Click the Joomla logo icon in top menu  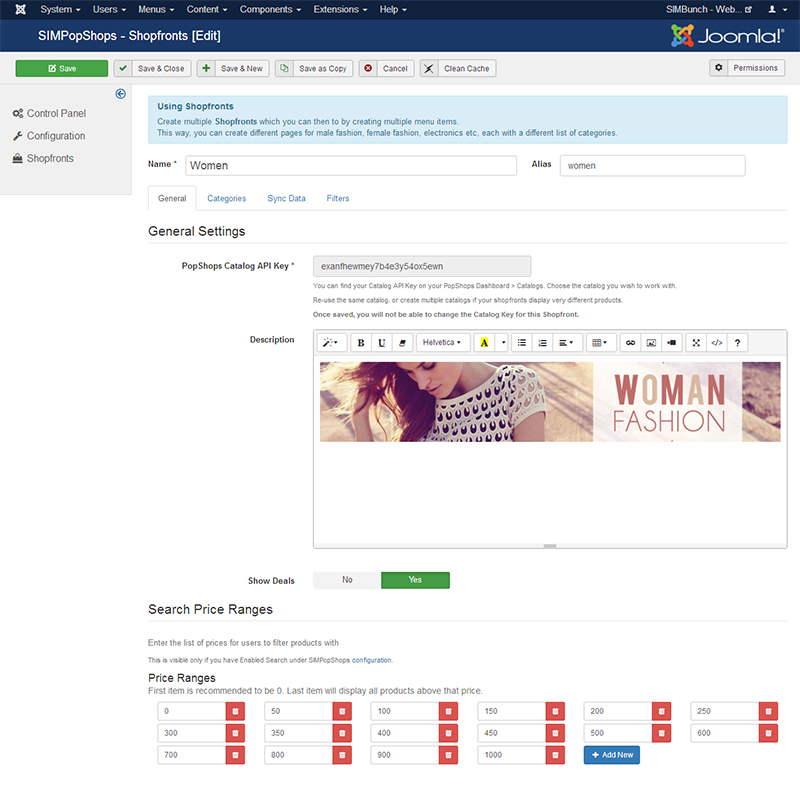[20, 9]
